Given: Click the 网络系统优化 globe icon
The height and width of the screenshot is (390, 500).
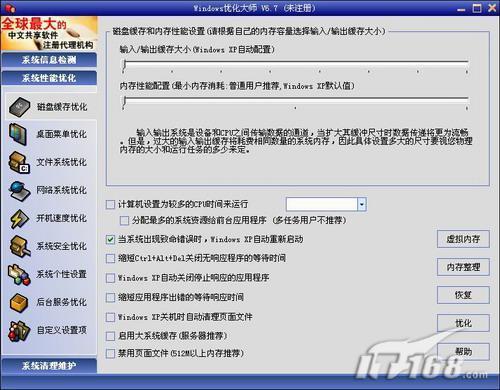Looking at the screenshot, I should tap(19, 190).
